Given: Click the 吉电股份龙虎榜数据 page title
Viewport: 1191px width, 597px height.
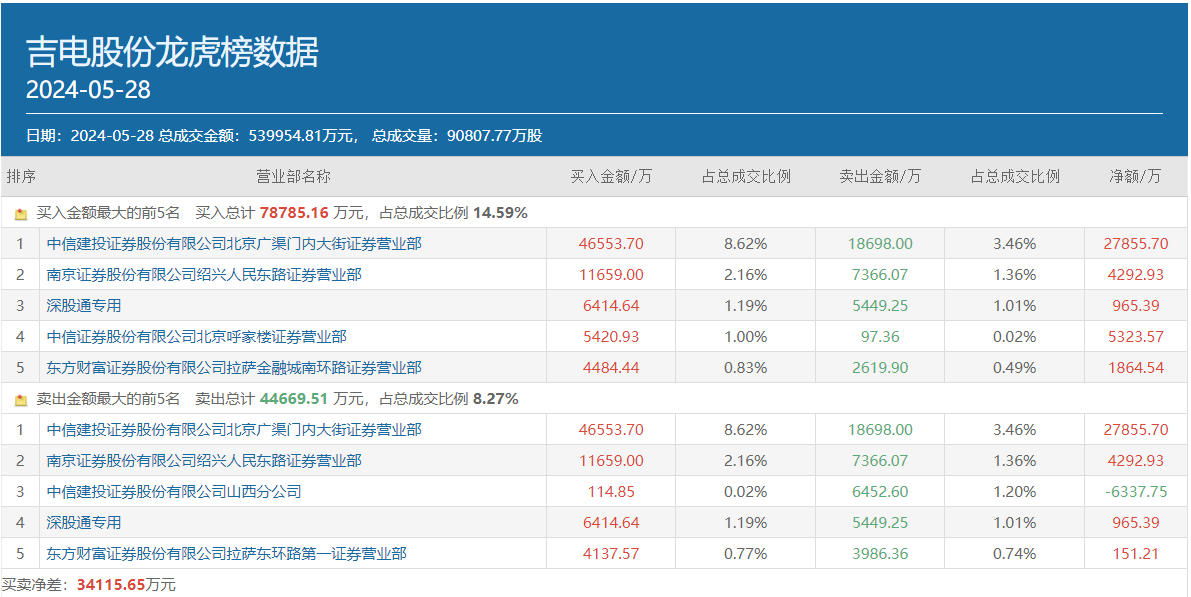Looking at the screenshot, I should [172, 52].
